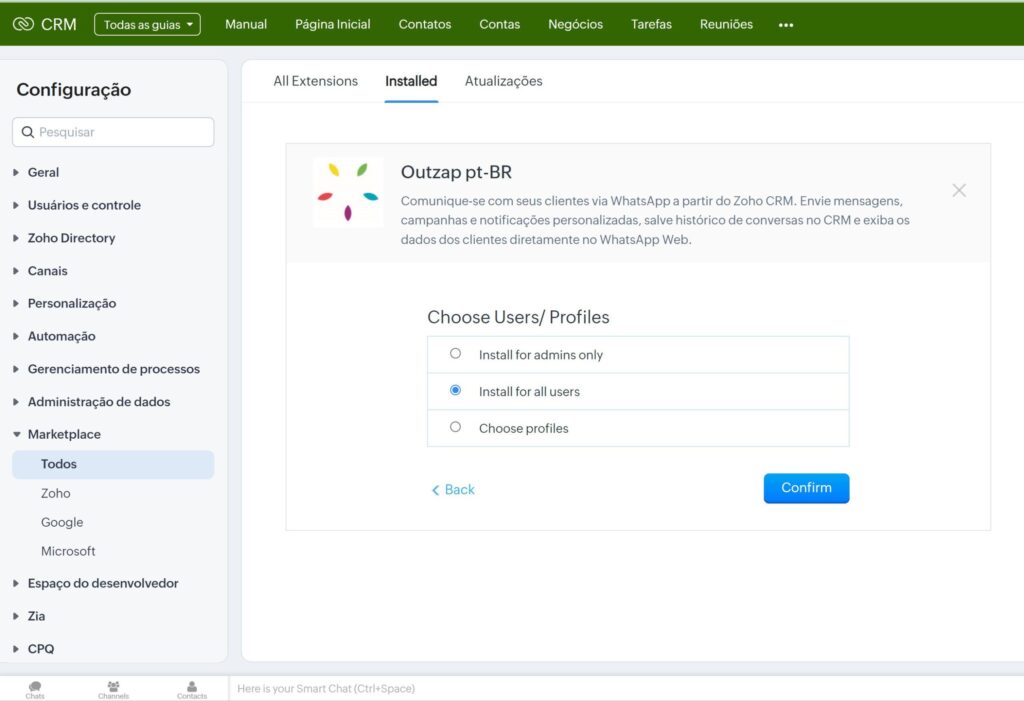Select 'Install for all users' radio option

tap(455, 390)
